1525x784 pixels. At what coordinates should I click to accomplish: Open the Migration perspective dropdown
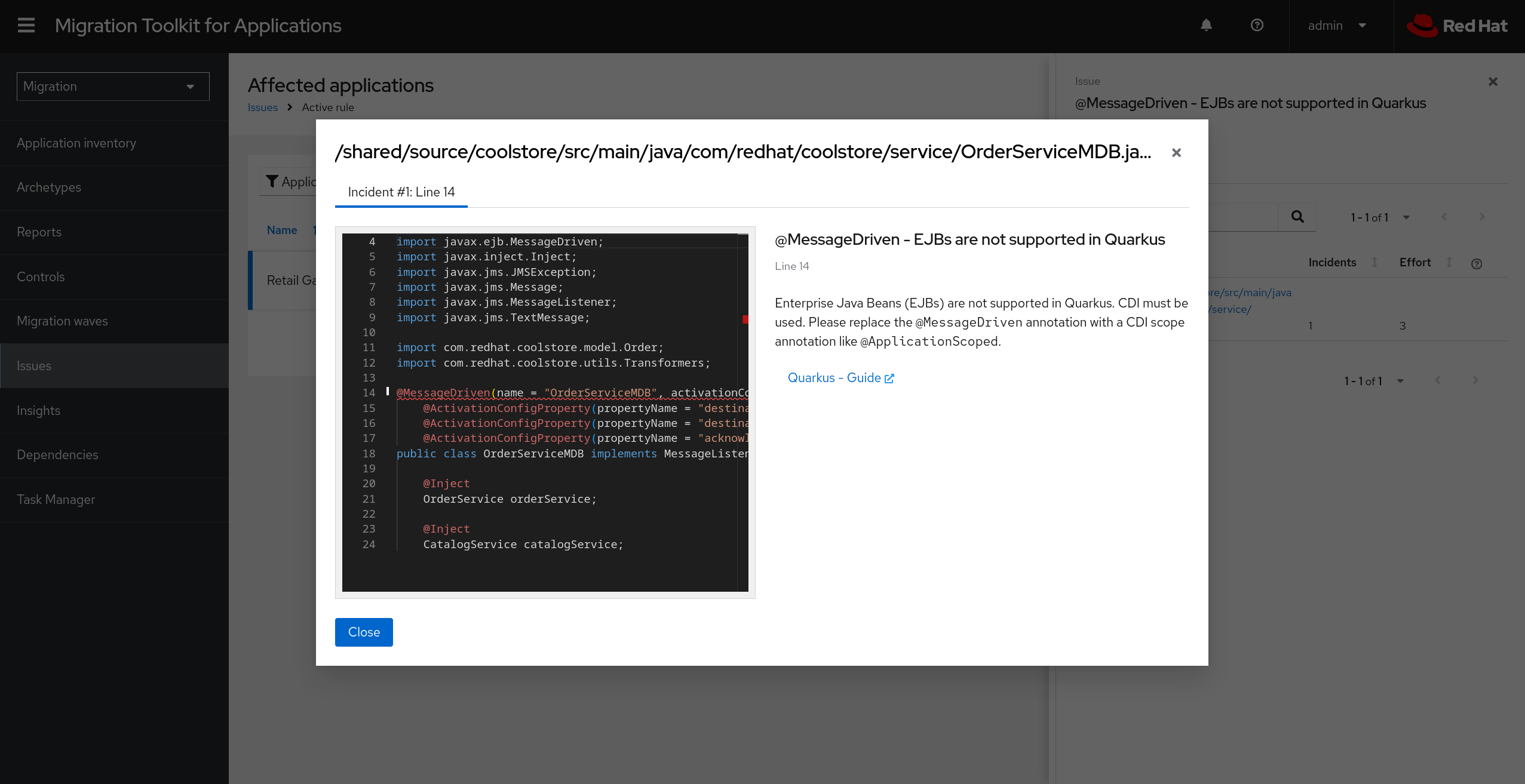click(x=113, y=87)
